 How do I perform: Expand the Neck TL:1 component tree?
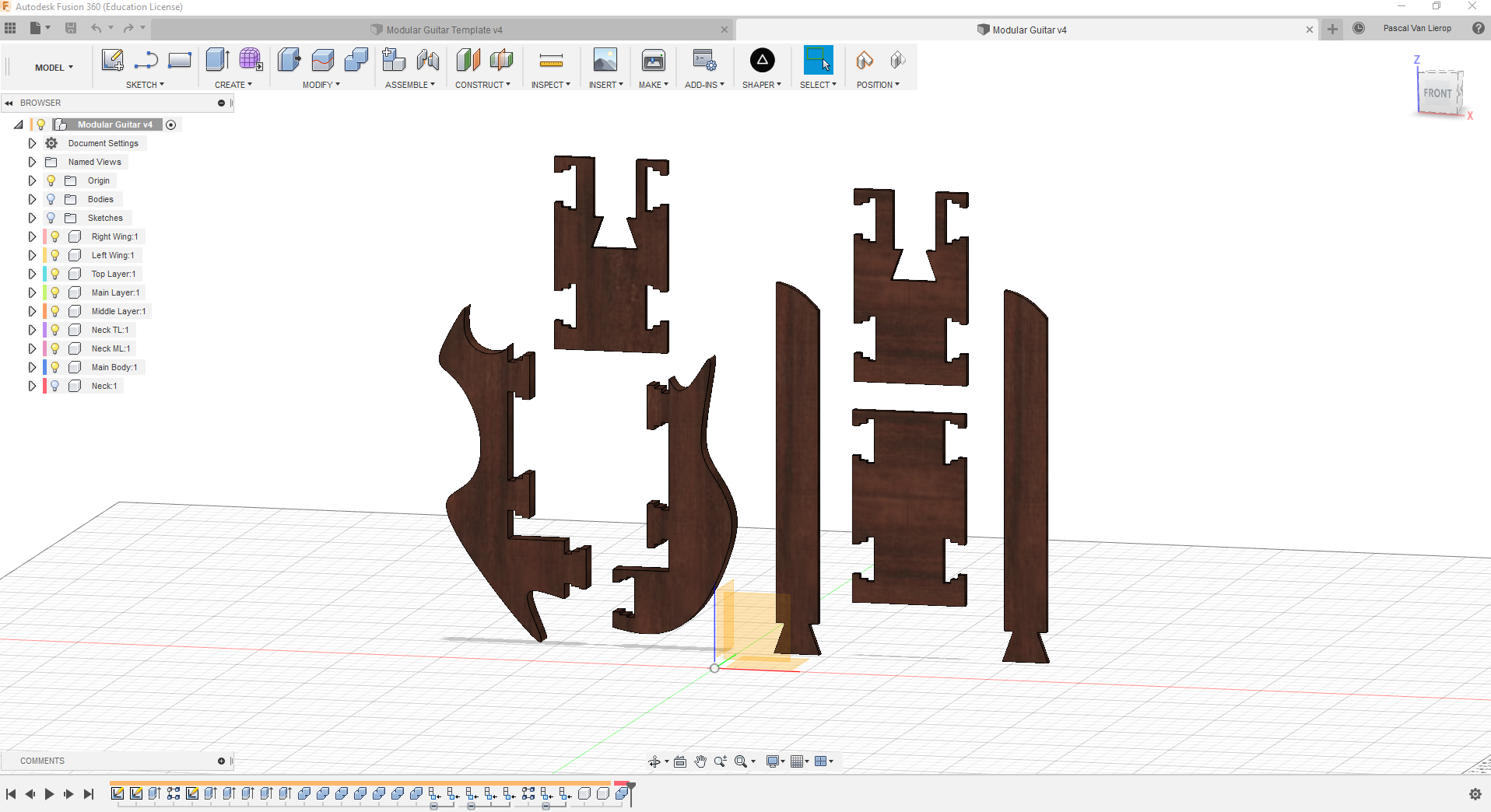(x=32, y=330)
